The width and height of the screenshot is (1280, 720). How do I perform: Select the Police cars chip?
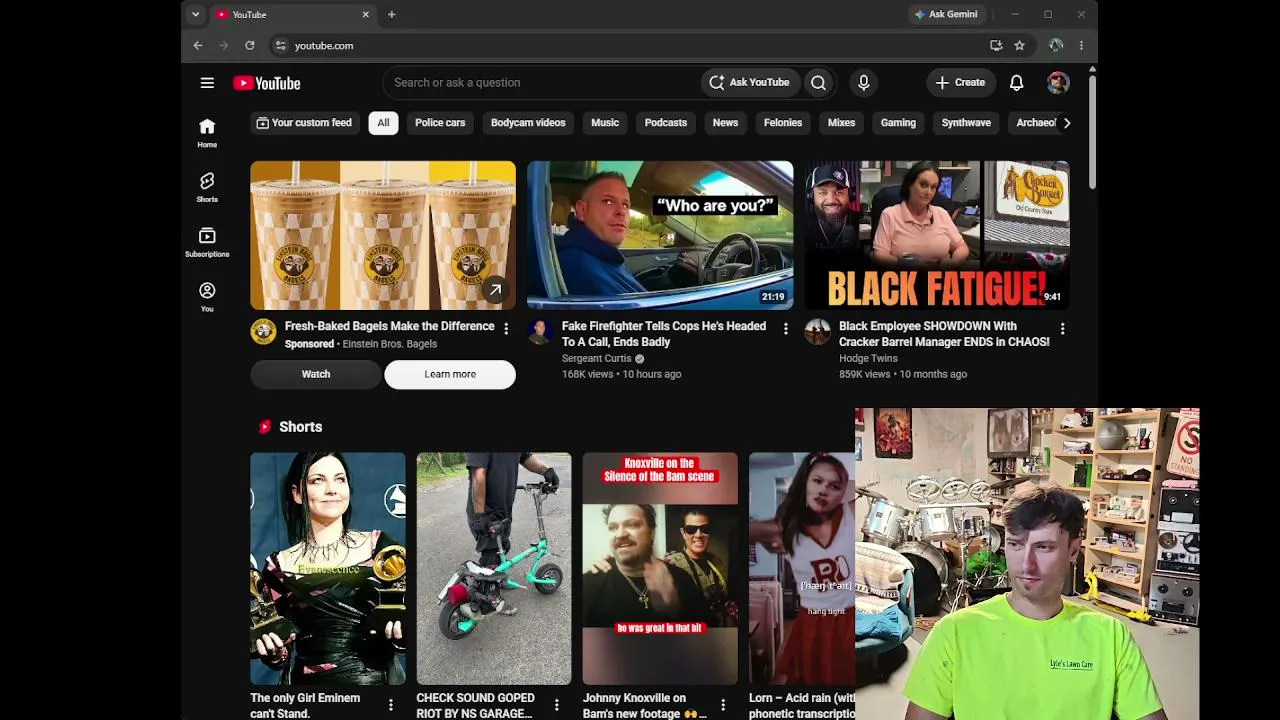pos(440,123)
